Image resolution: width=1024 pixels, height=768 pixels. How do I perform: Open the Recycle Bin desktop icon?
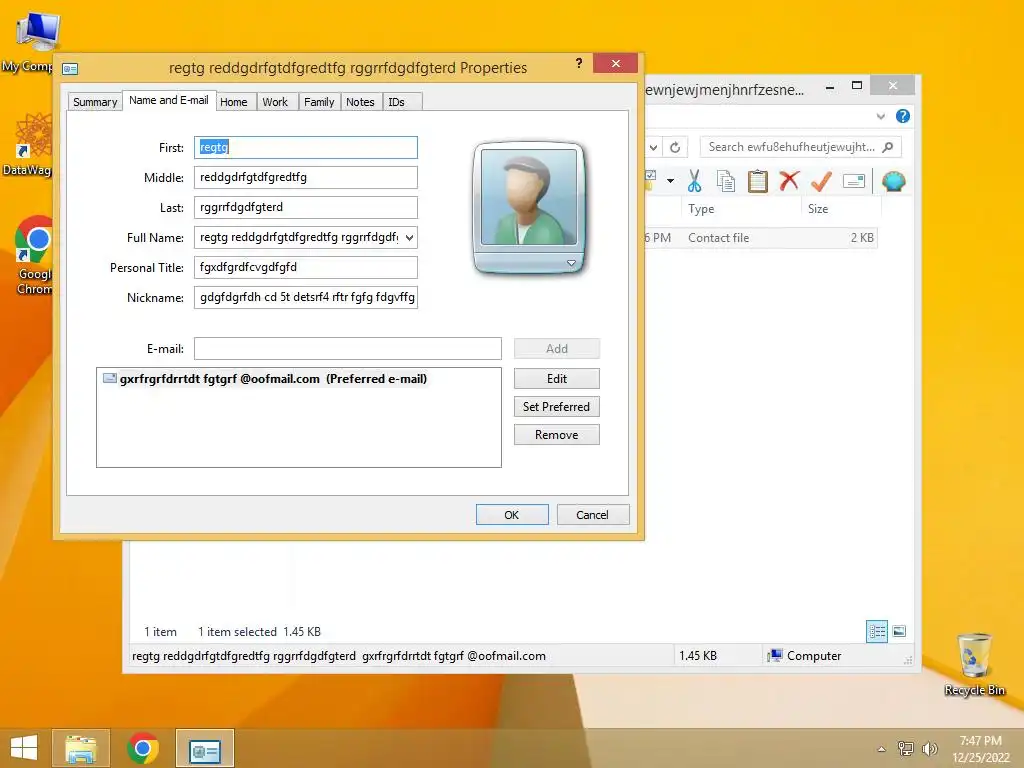click(x=974, y=664)
